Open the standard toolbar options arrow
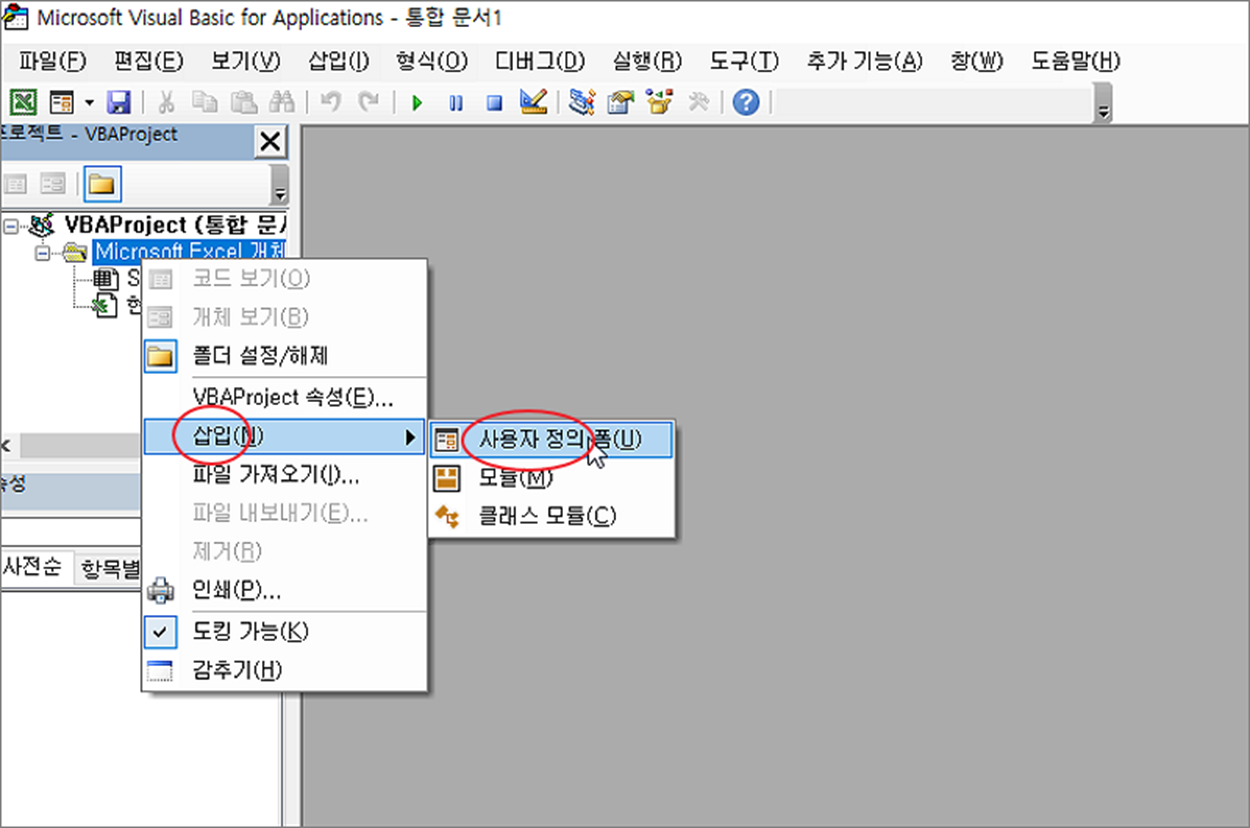Image resolution: width=1250 pixels, height=828 pixels. [x=1104, y=105]
